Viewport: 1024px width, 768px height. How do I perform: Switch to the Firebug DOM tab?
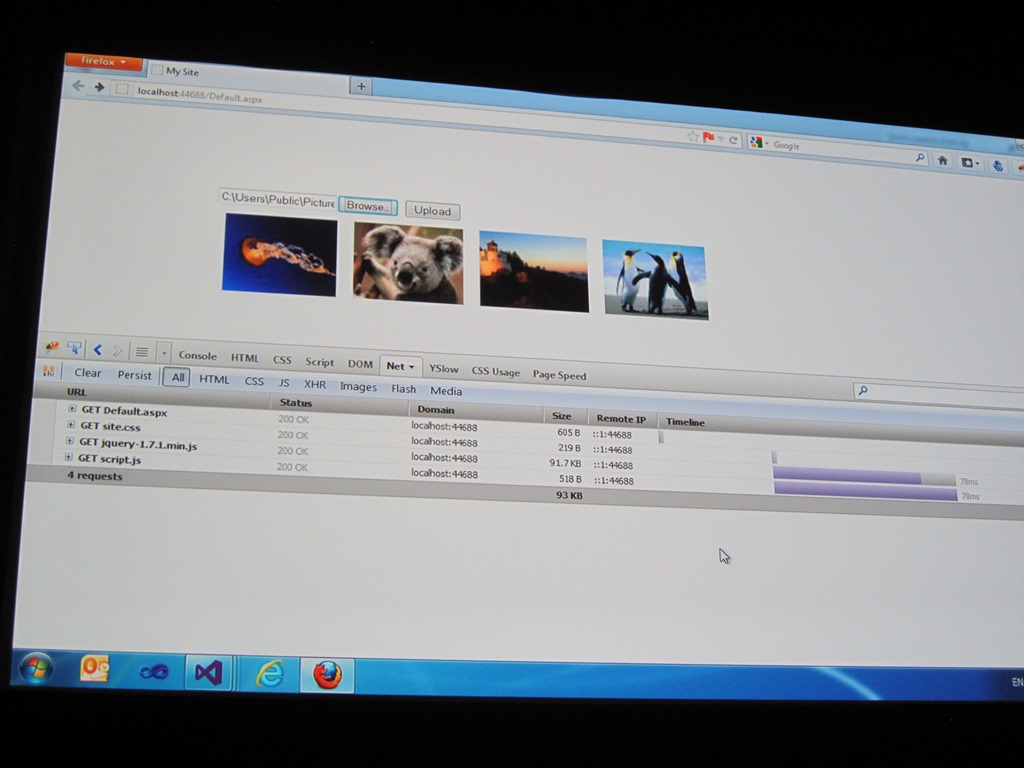point(360,364)
